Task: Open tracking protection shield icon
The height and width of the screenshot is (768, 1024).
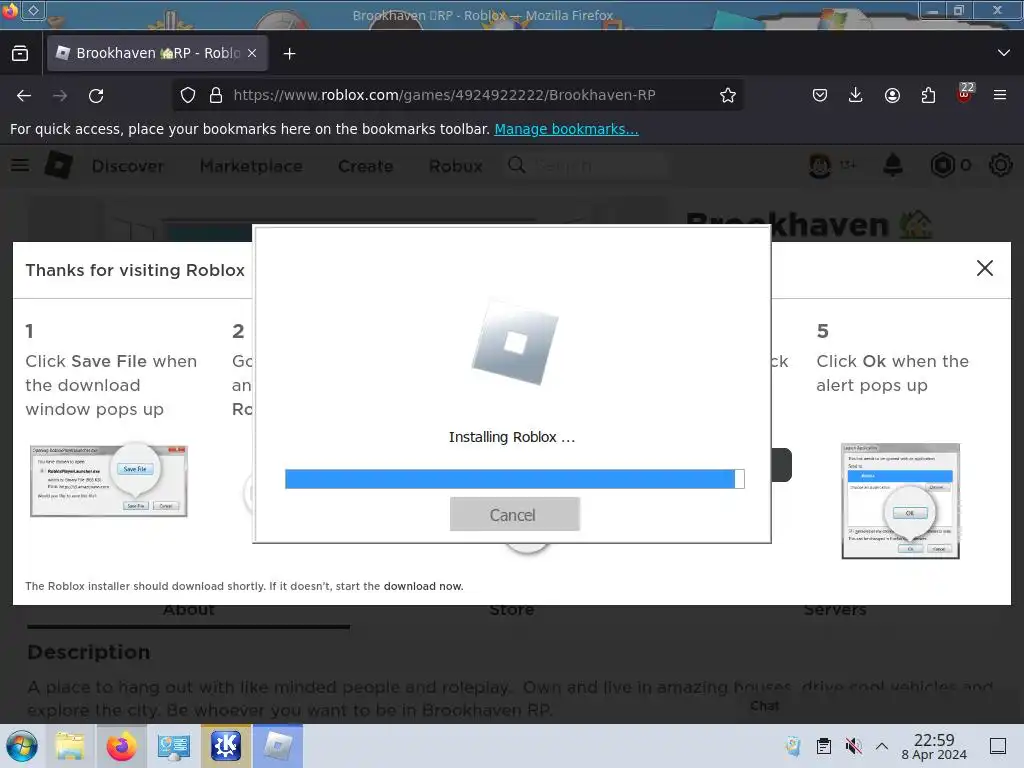Action: click(188, 95)
